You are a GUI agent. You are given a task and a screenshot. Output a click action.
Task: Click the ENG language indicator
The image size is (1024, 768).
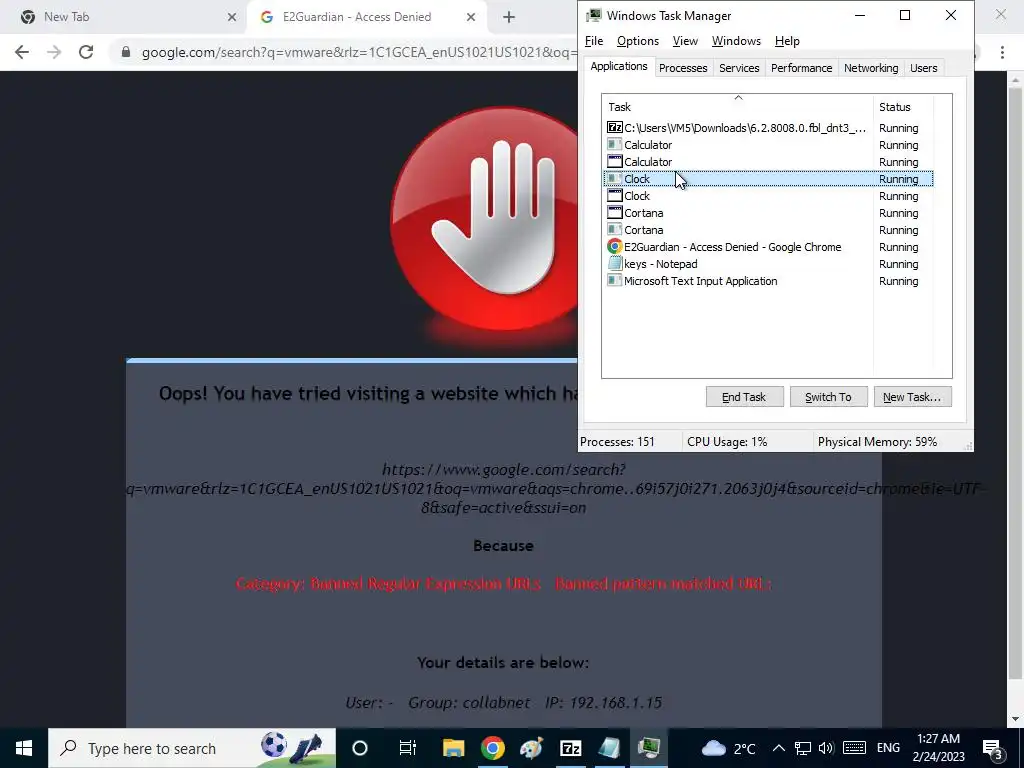[x=888, y=748]
